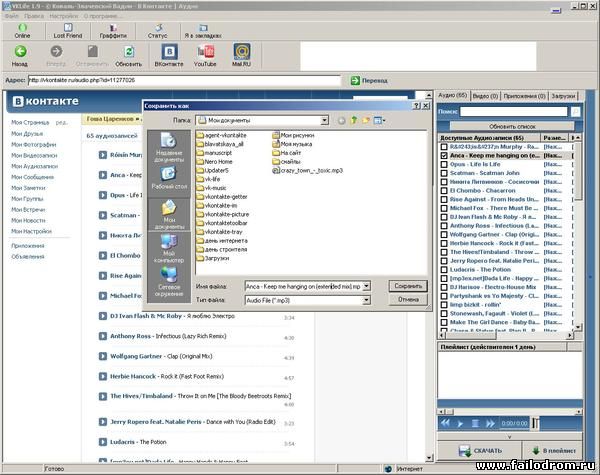Open the Я в закладках tool

(x=203, y=31)
